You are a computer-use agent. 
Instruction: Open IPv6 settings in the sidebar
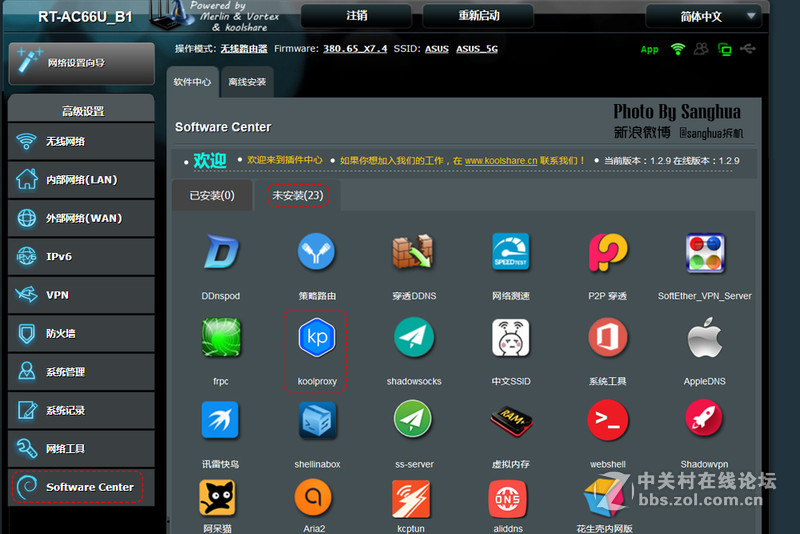click(x=81, y=257)
